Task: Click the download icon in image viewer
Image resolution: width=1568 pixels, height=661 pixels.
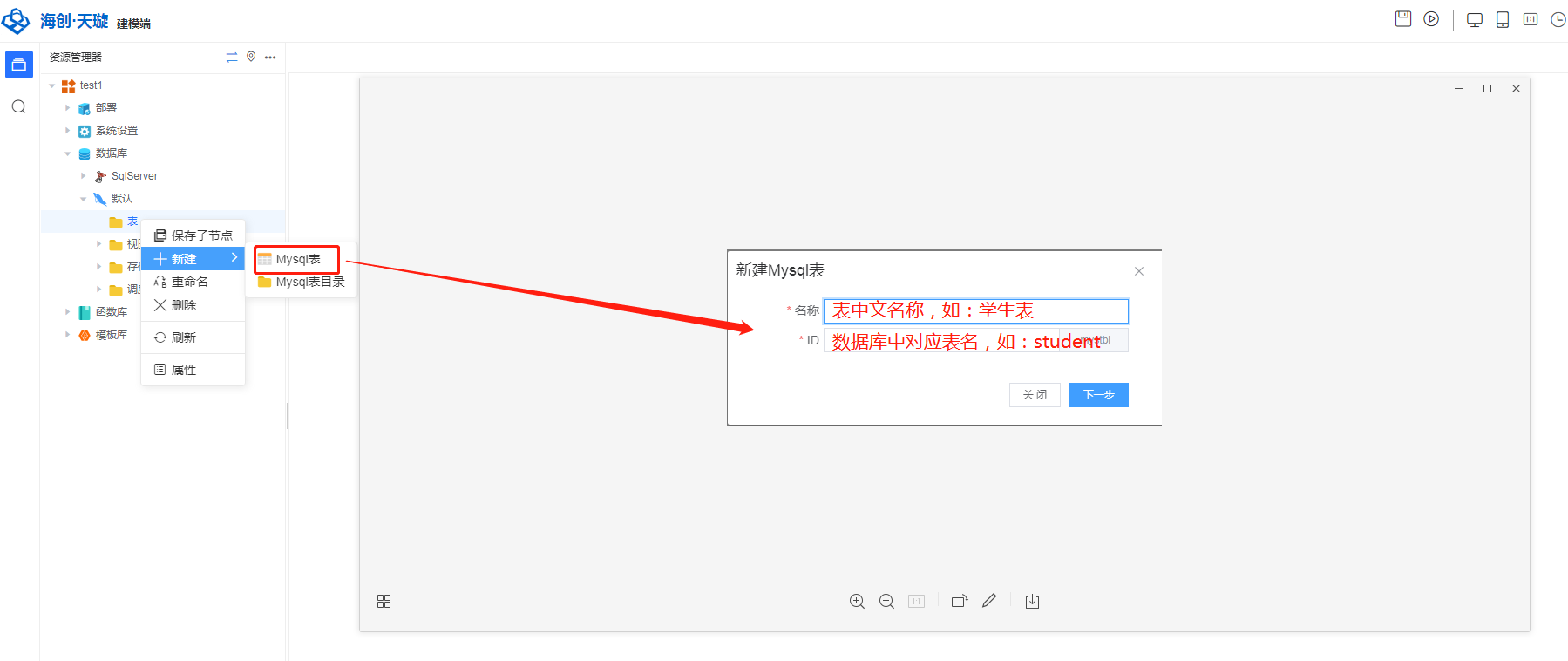Action: [1032, 602]
